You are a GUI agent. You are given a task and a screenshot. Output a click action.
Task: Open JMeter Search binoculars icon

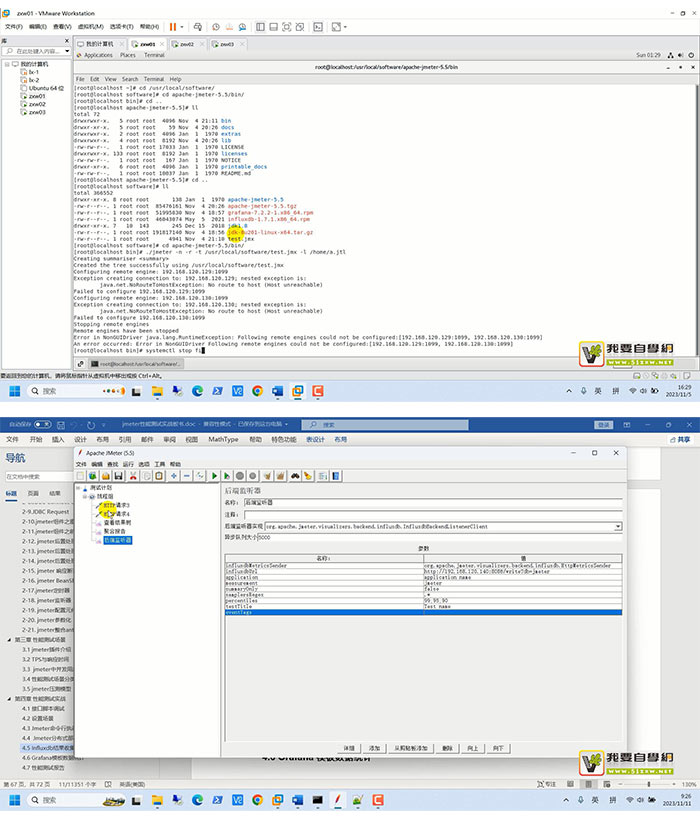coord(295,476)
